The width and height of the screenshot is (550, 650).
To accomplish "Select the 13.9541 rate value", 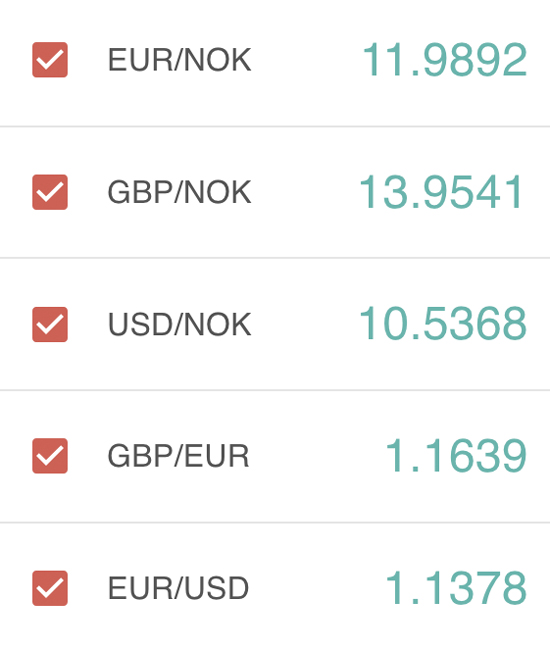I will [x=441, y=192].
